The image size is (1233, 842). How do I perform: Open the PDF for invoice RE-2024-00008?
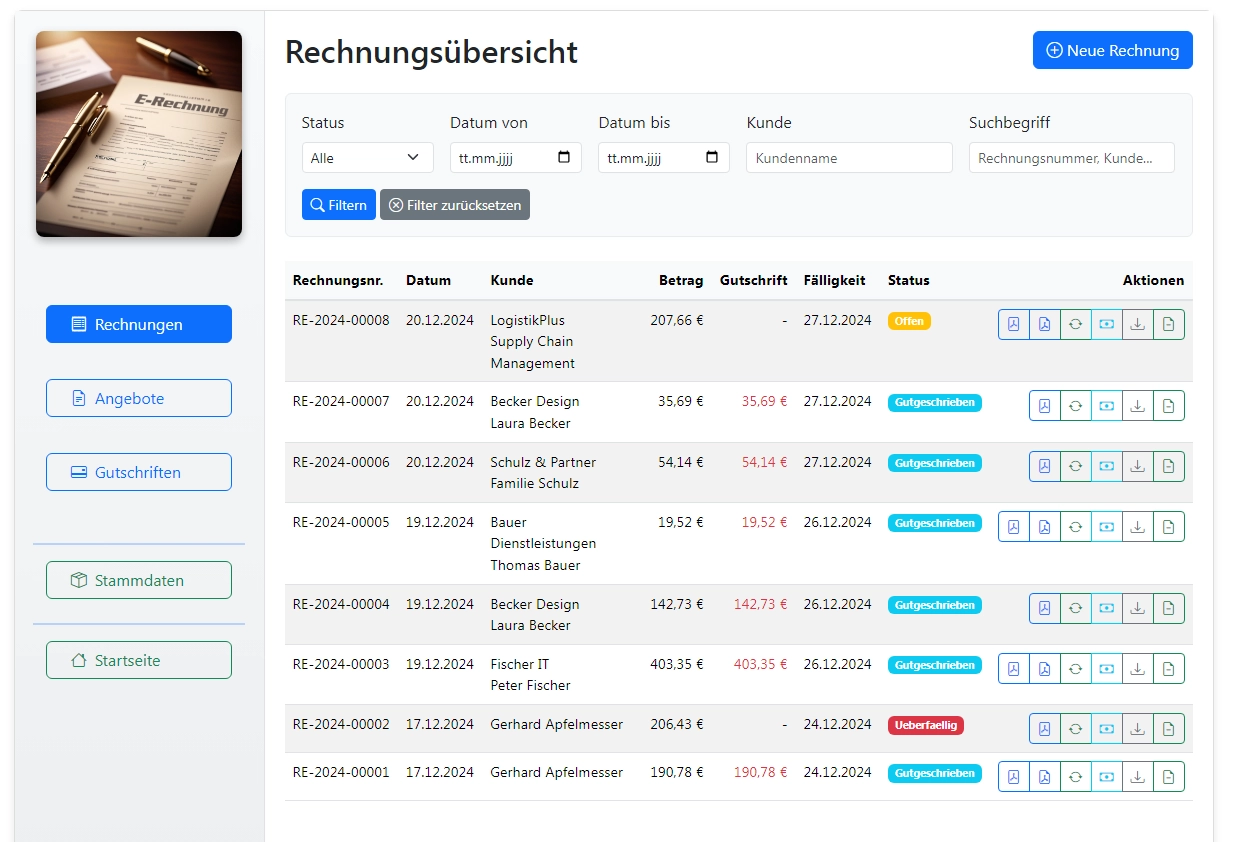coord(1013,324)
